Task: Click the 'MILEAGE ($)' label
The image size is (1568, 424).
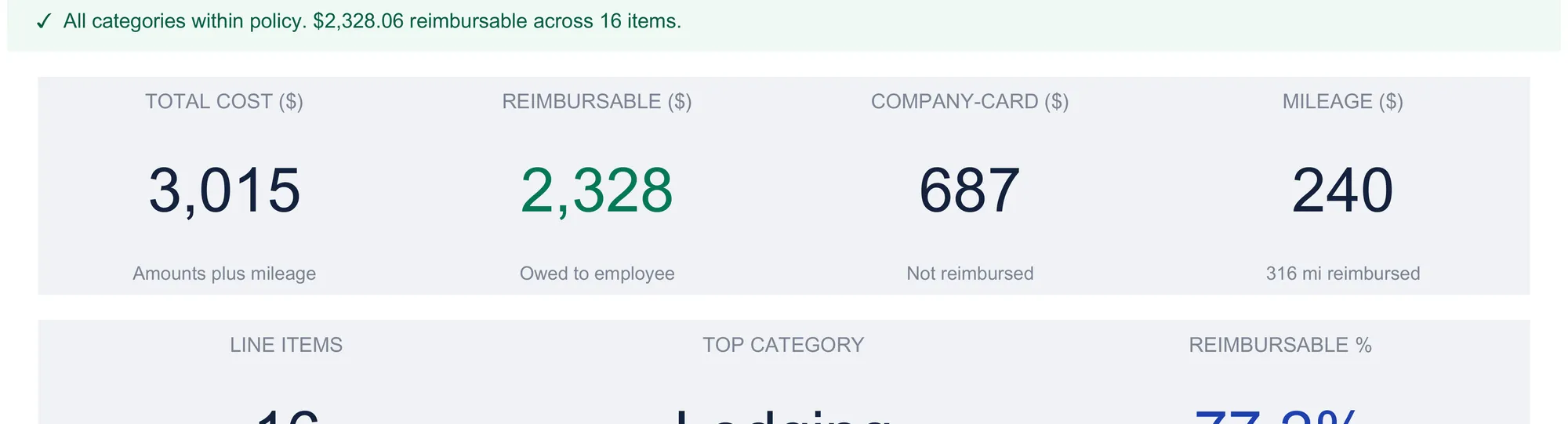Action: (1343, 102)
